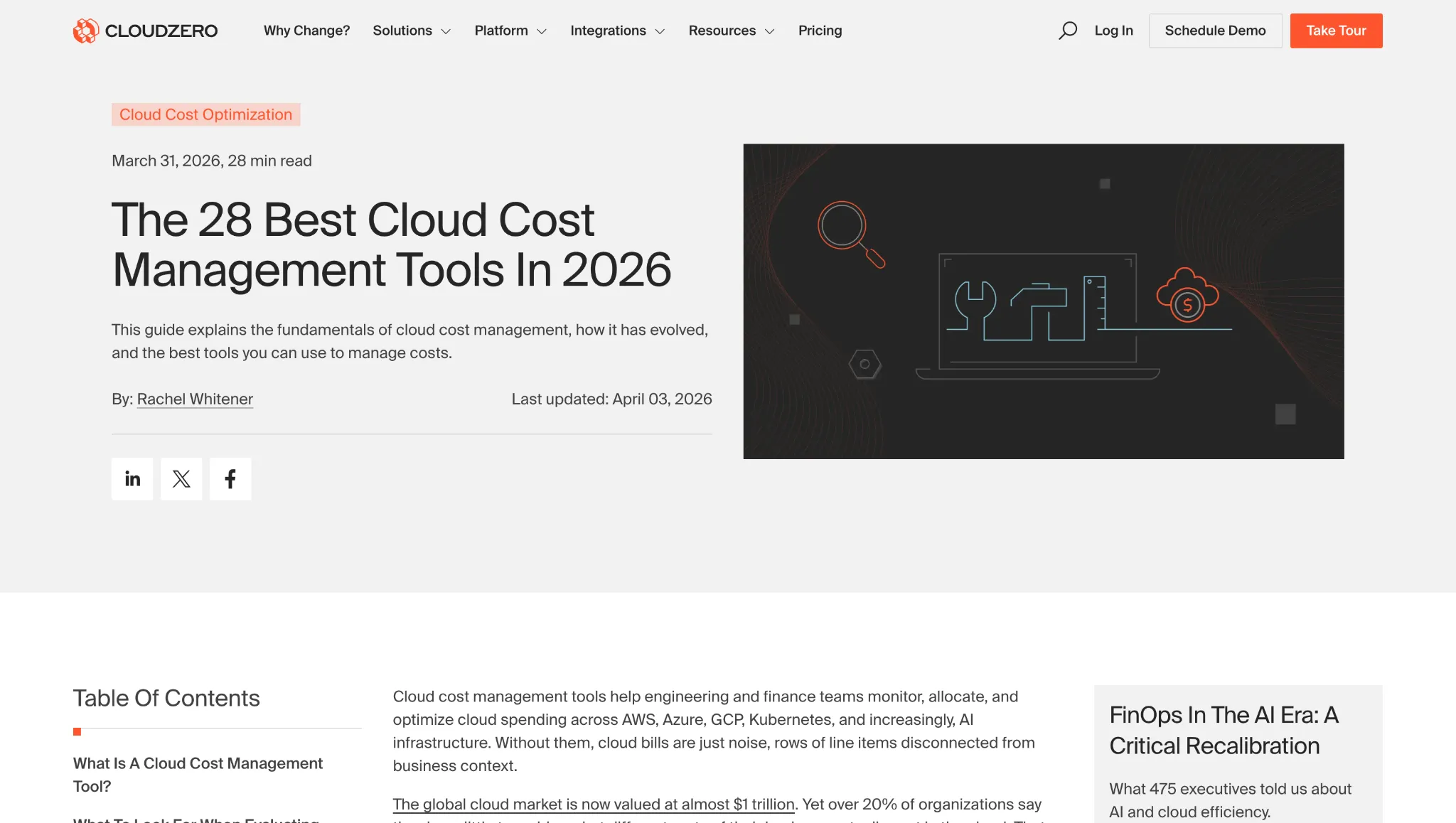Click the article hero illustration image
This screenshot has width=1456, height=823.
pos(1043,301)
